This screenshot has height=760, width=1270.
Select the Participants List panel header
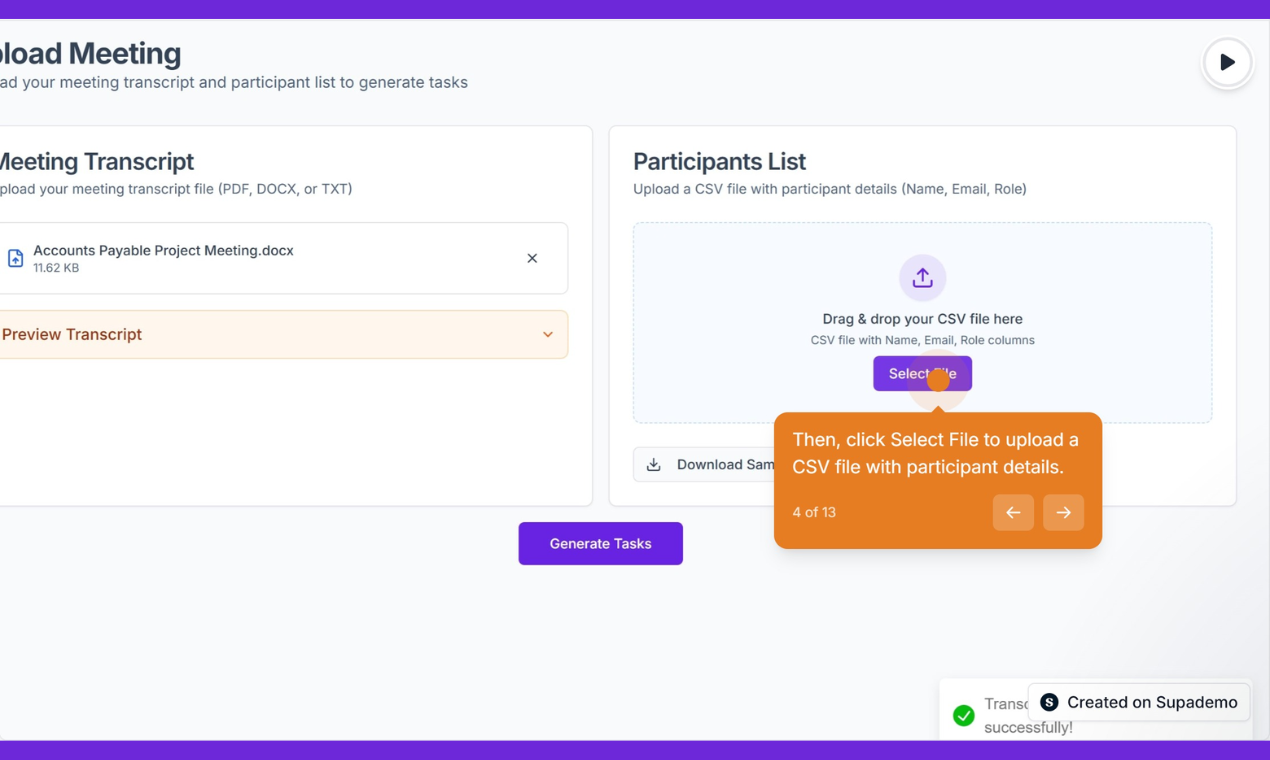coord(719,161)
